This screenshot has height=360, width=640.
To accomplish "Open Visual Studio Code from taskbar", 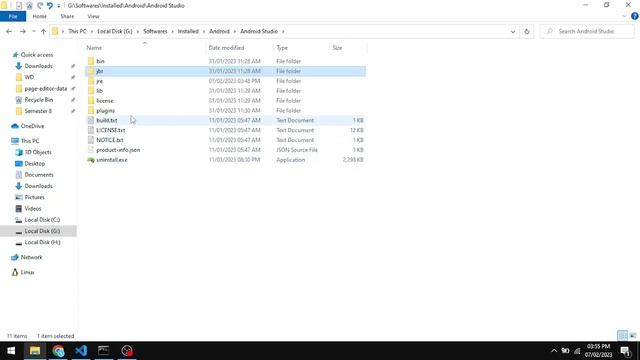I will pos(81,351).
